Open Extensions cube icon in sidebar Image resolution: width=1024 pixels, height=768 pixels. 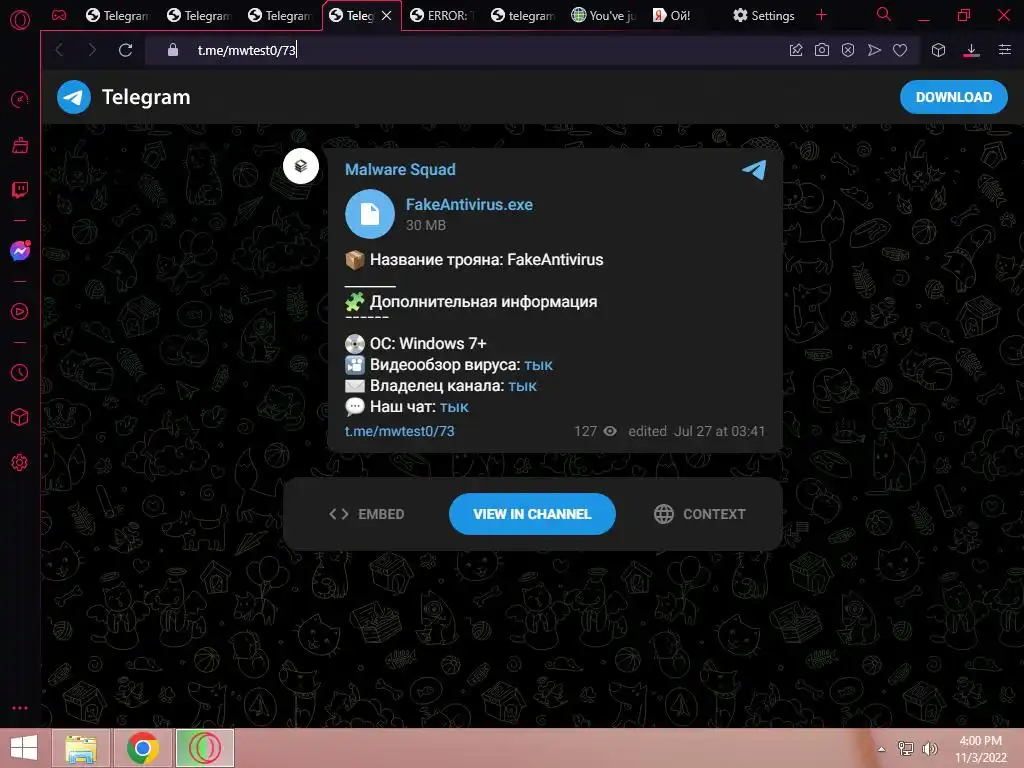[x=20, y=417]
